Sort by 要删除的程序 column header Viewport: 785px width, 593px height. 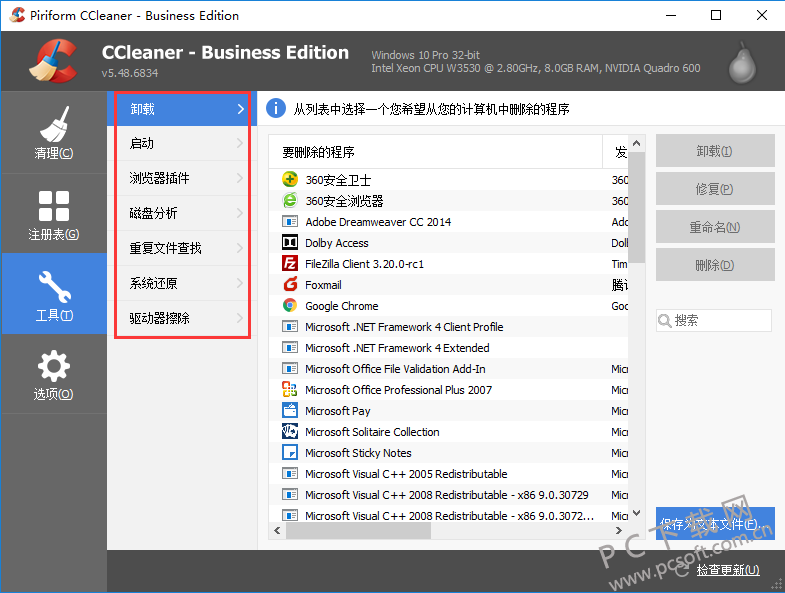[436, 152]
